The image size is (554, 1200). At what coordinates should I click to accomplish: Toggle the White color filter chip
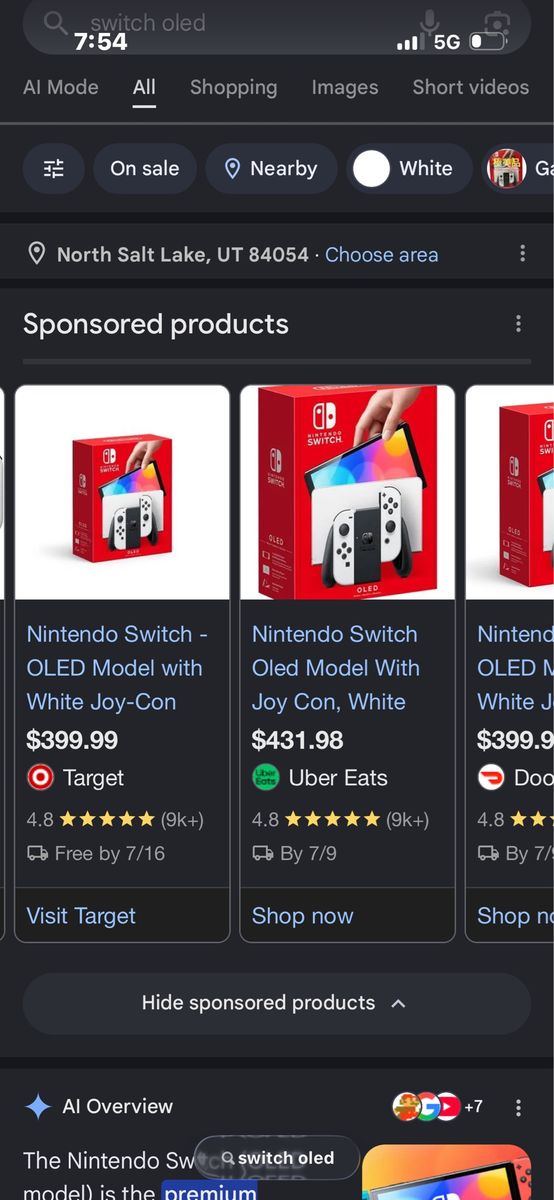pyautogui.click(x=410, y=168)
